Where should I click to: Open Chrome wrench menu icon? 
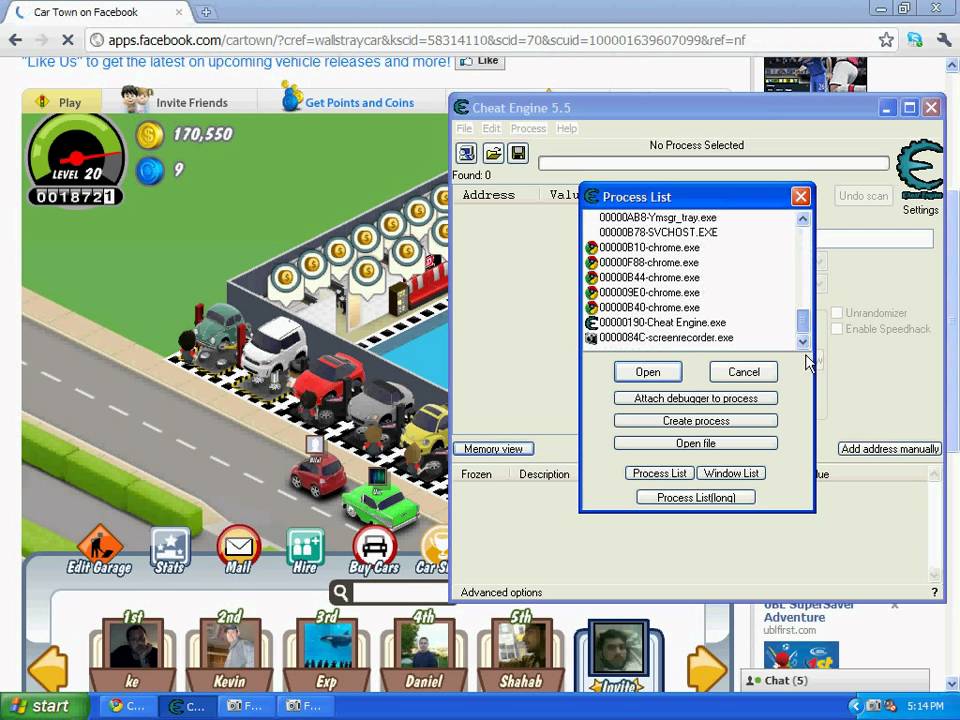tap(944, 40)
